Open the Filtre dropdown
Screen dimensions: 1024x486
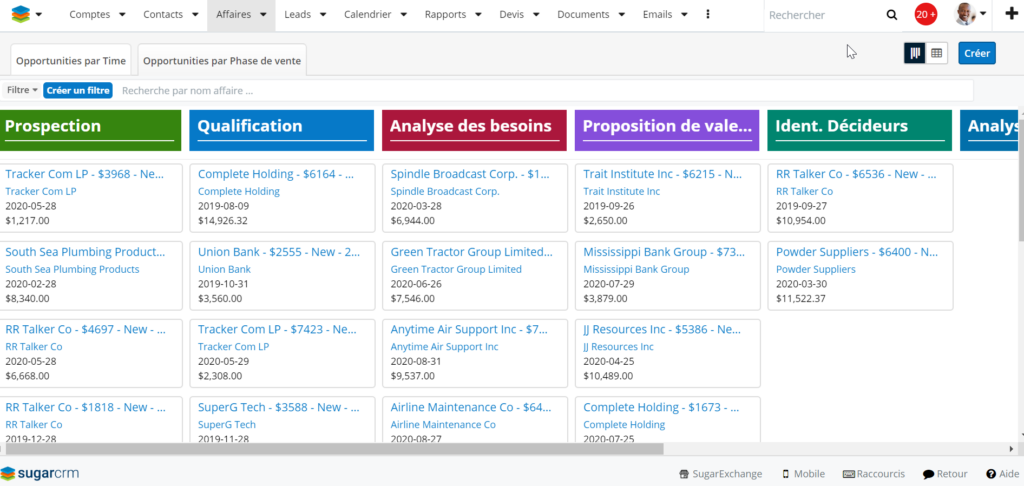coord(22,90)
